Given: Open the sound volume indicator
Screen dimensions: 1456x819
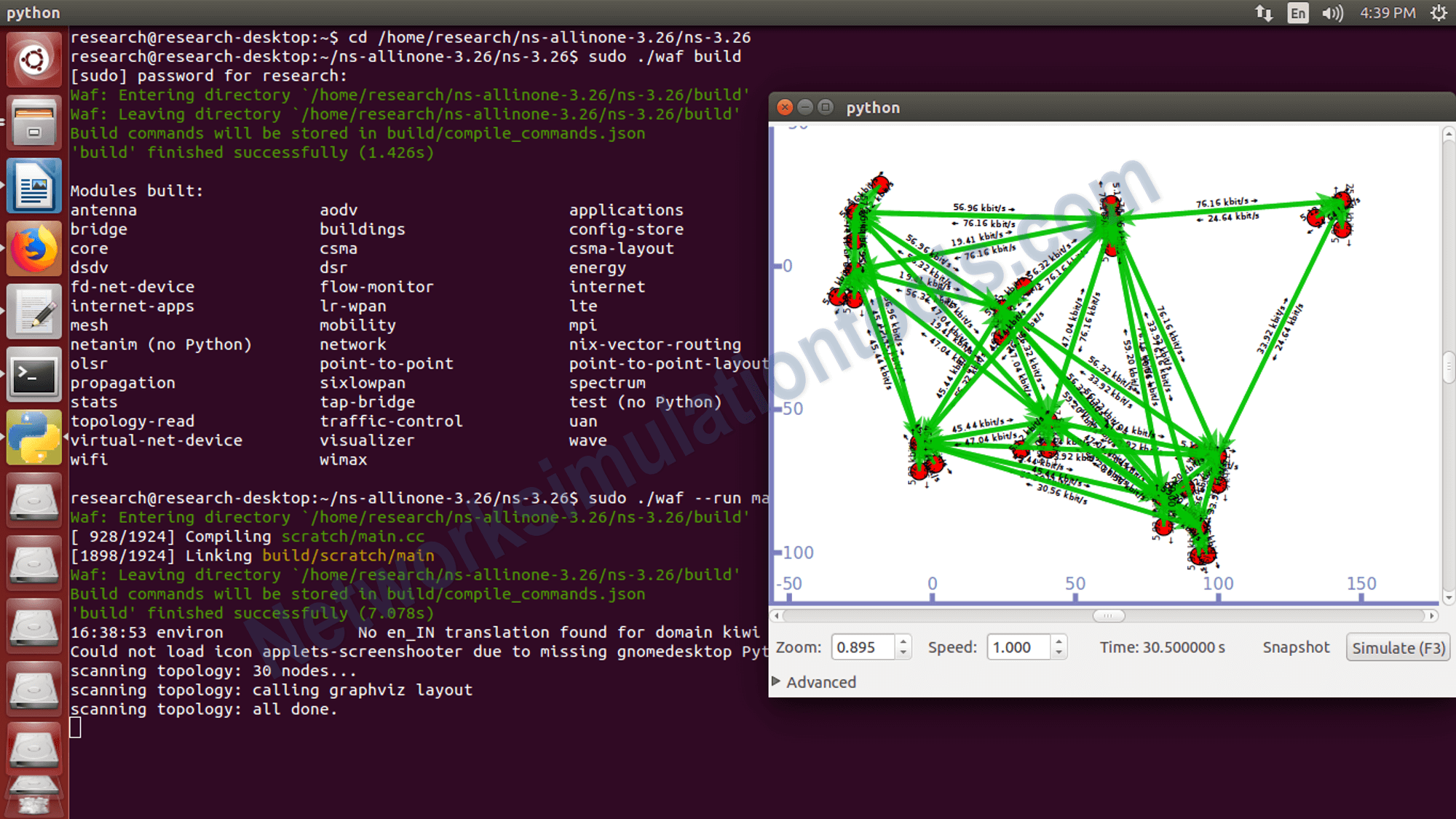Looking at the screenshot, I should pos(1332,13).
